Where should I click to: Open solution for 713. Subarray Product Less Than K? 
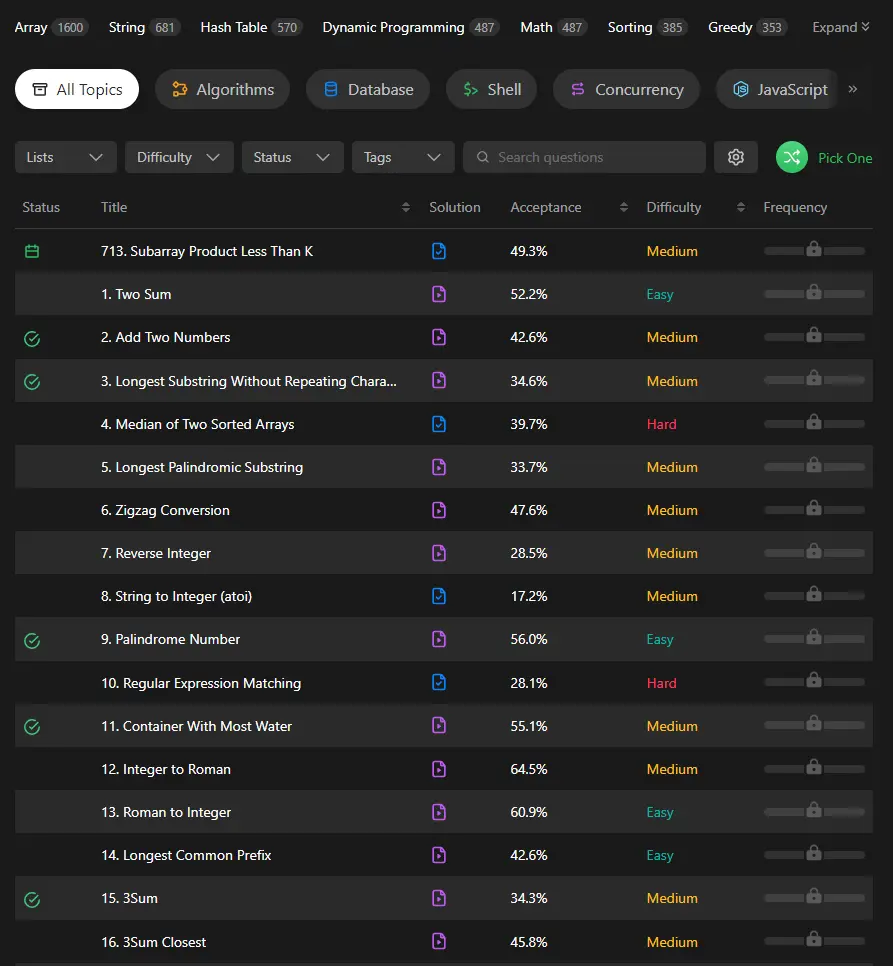tap(438, 251)
